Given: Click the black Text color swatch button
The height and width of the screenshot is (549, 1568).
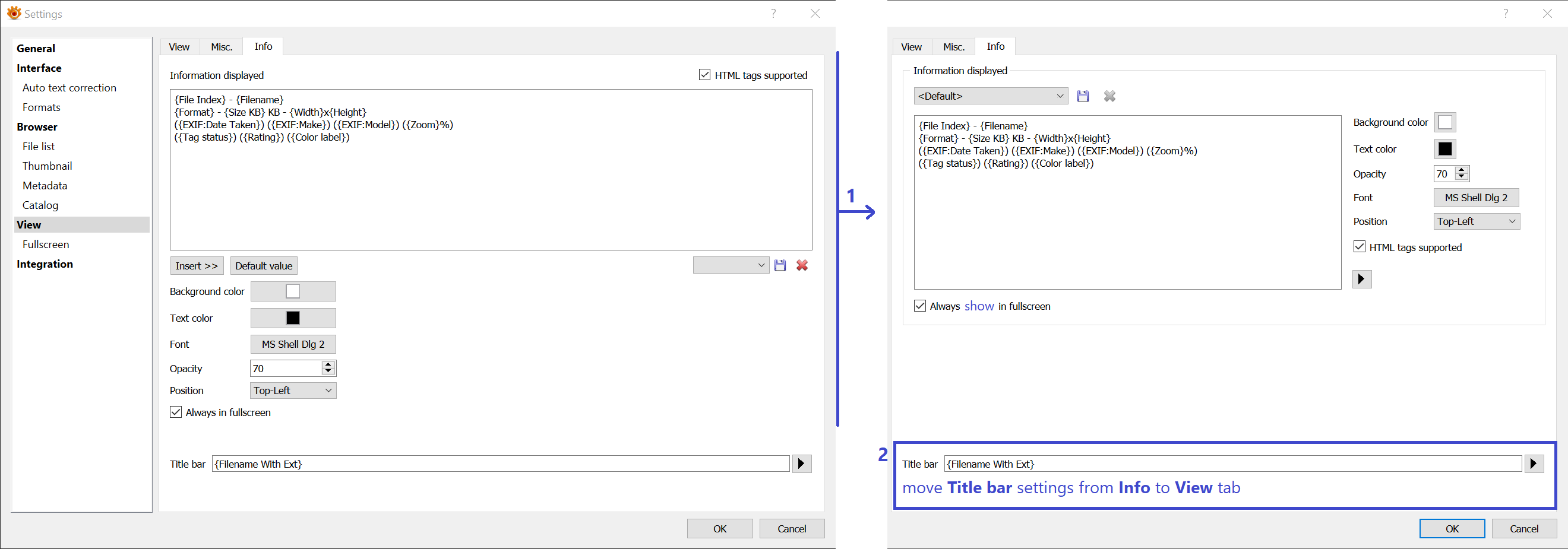Looking at the screenshot, I should (293, 318).
